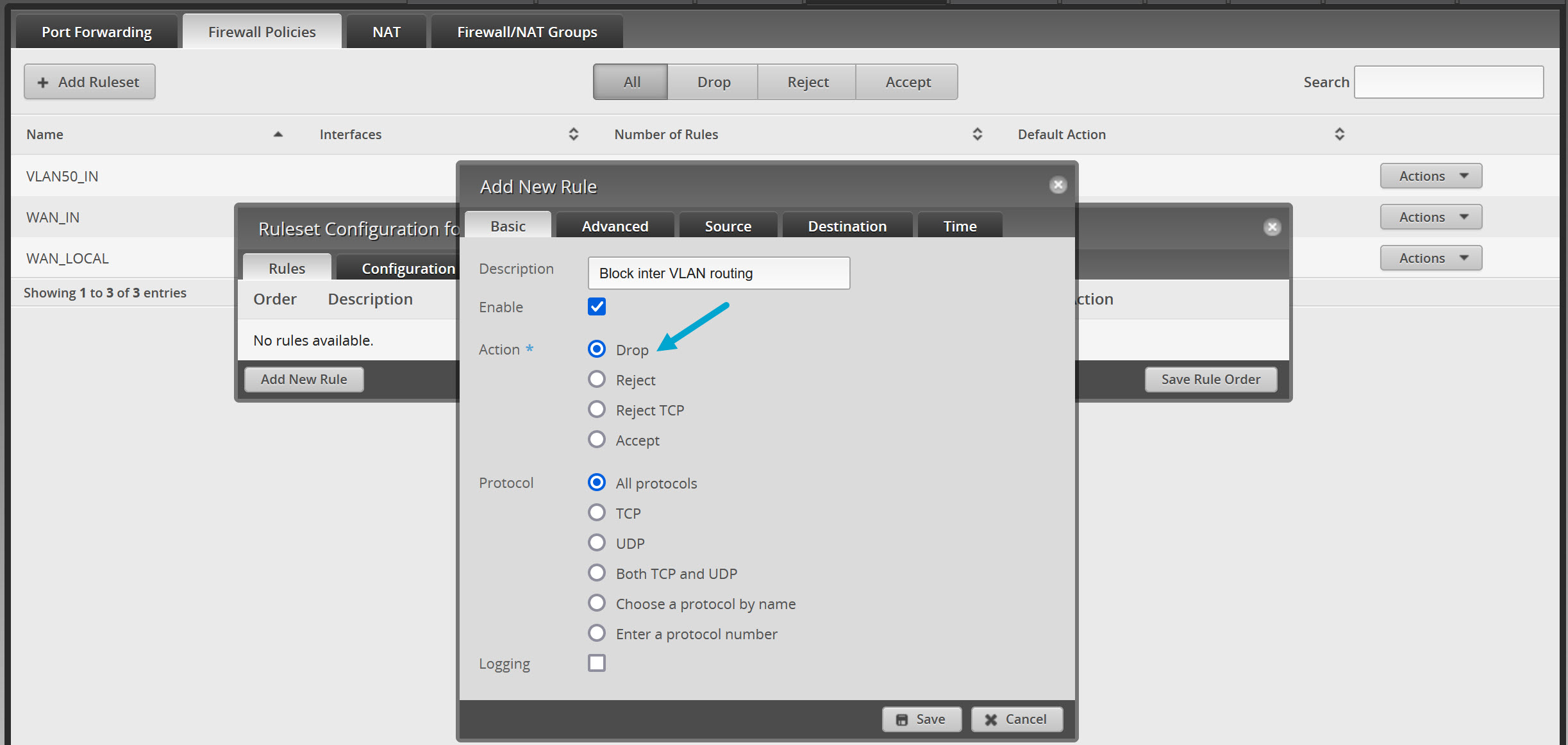The height and width of the screenshot is (745, 1568).
Task: Open the Actions dropdown for VLAN50_IN
Action: (1430, 176)
